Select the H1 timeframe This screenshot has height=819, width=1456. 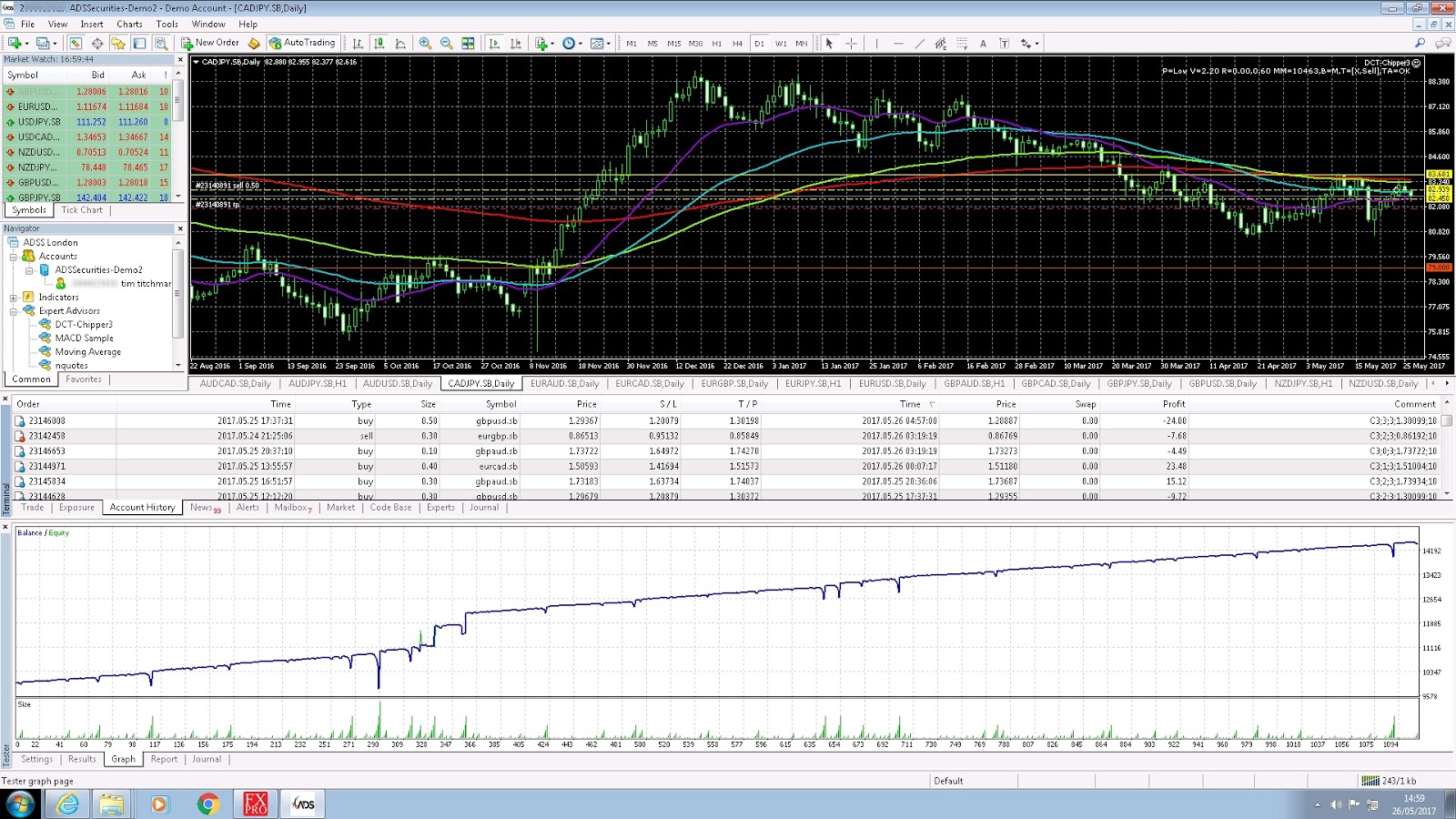coord(716,43)
